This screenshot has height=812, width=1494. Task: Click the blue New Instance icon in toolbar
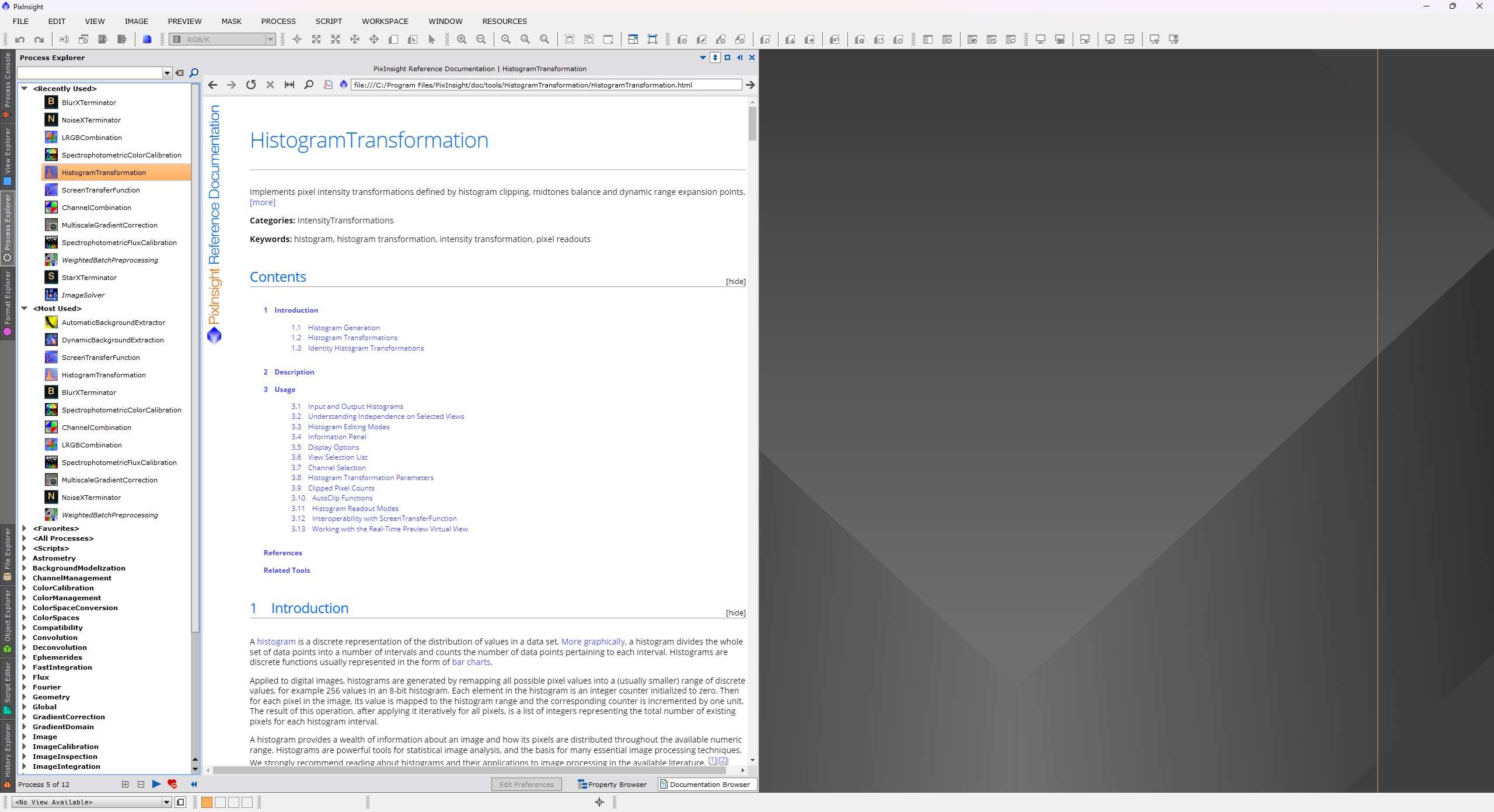pos(147,40)
